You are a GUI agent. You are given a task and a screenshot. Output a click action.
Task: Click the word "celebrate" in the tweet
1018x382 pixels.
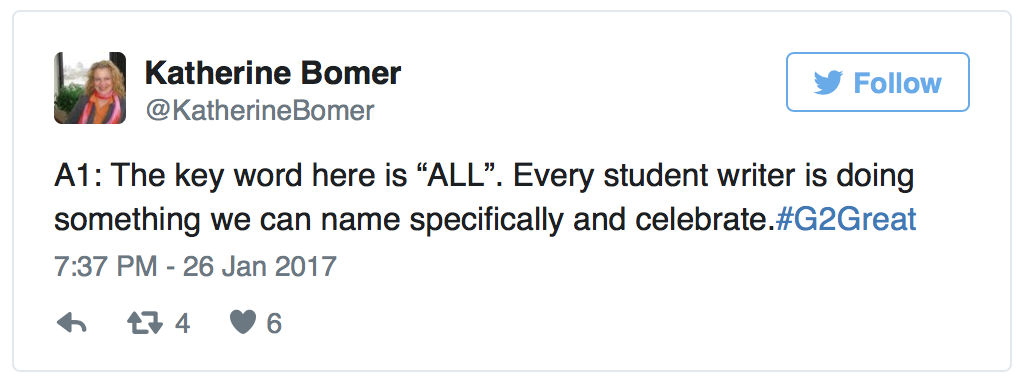tap(701, 220)
